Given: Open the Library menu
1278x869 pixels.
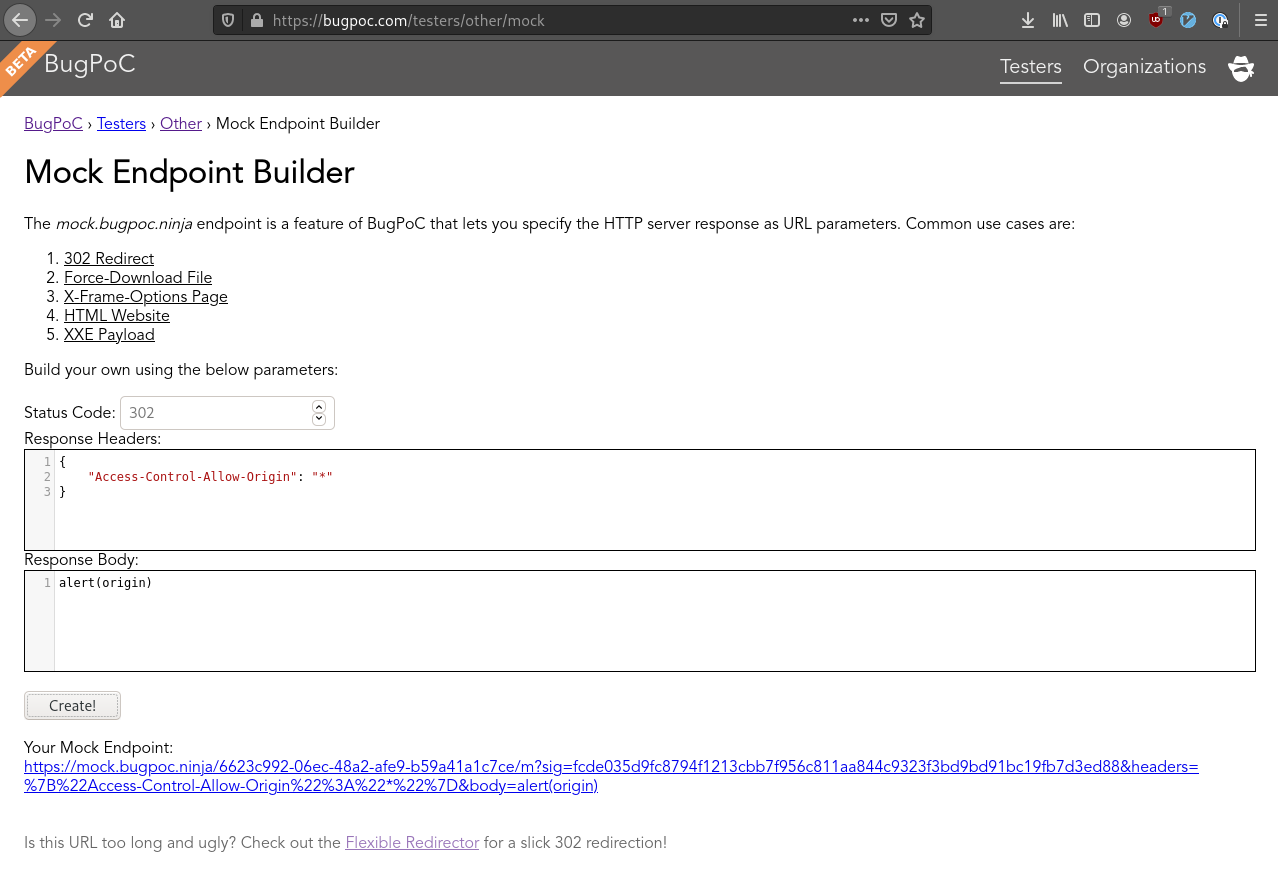Looking at the screenshot, I should click(x=1060, y=20).
